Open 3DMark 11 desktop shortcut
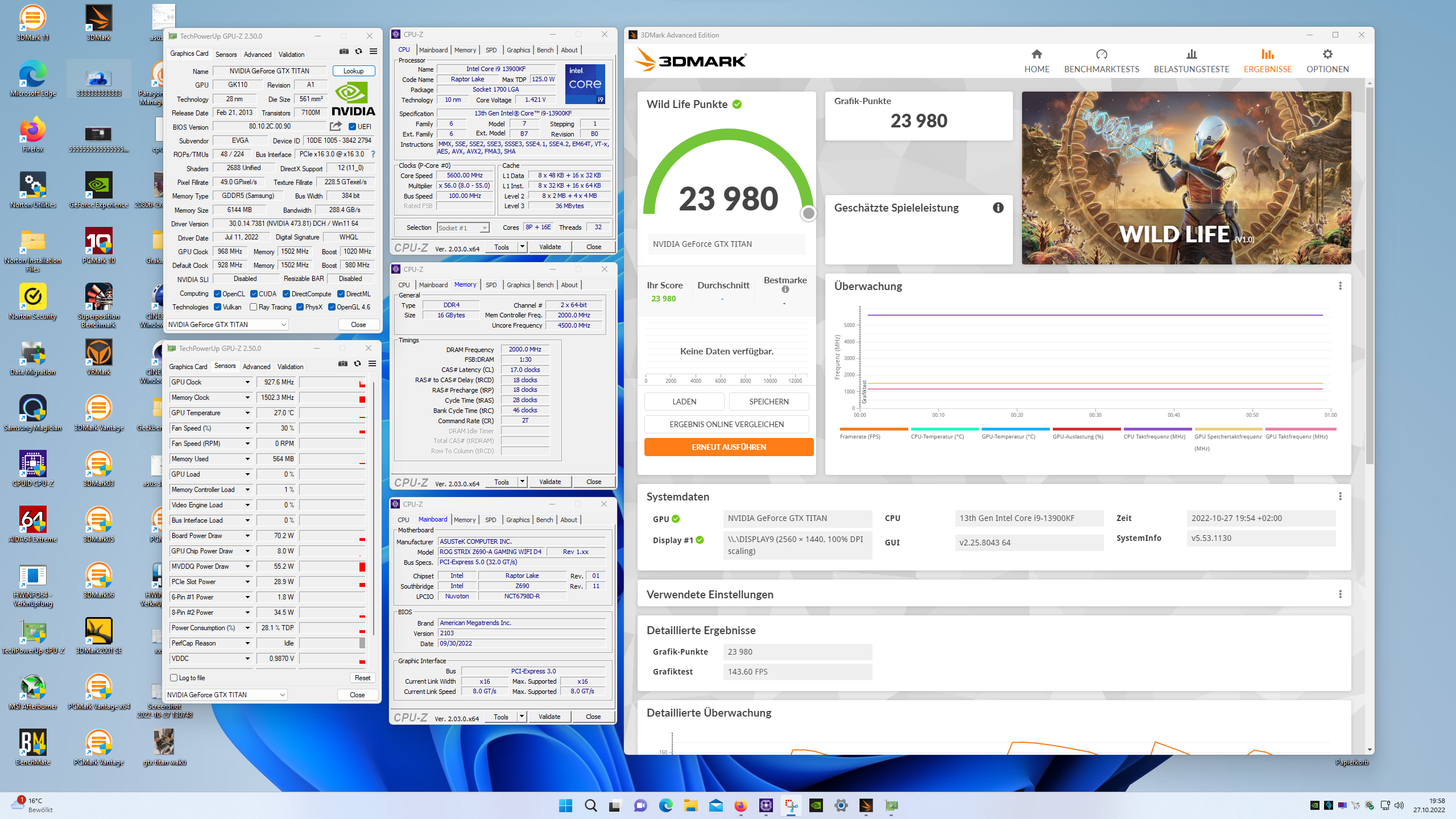 32,23
